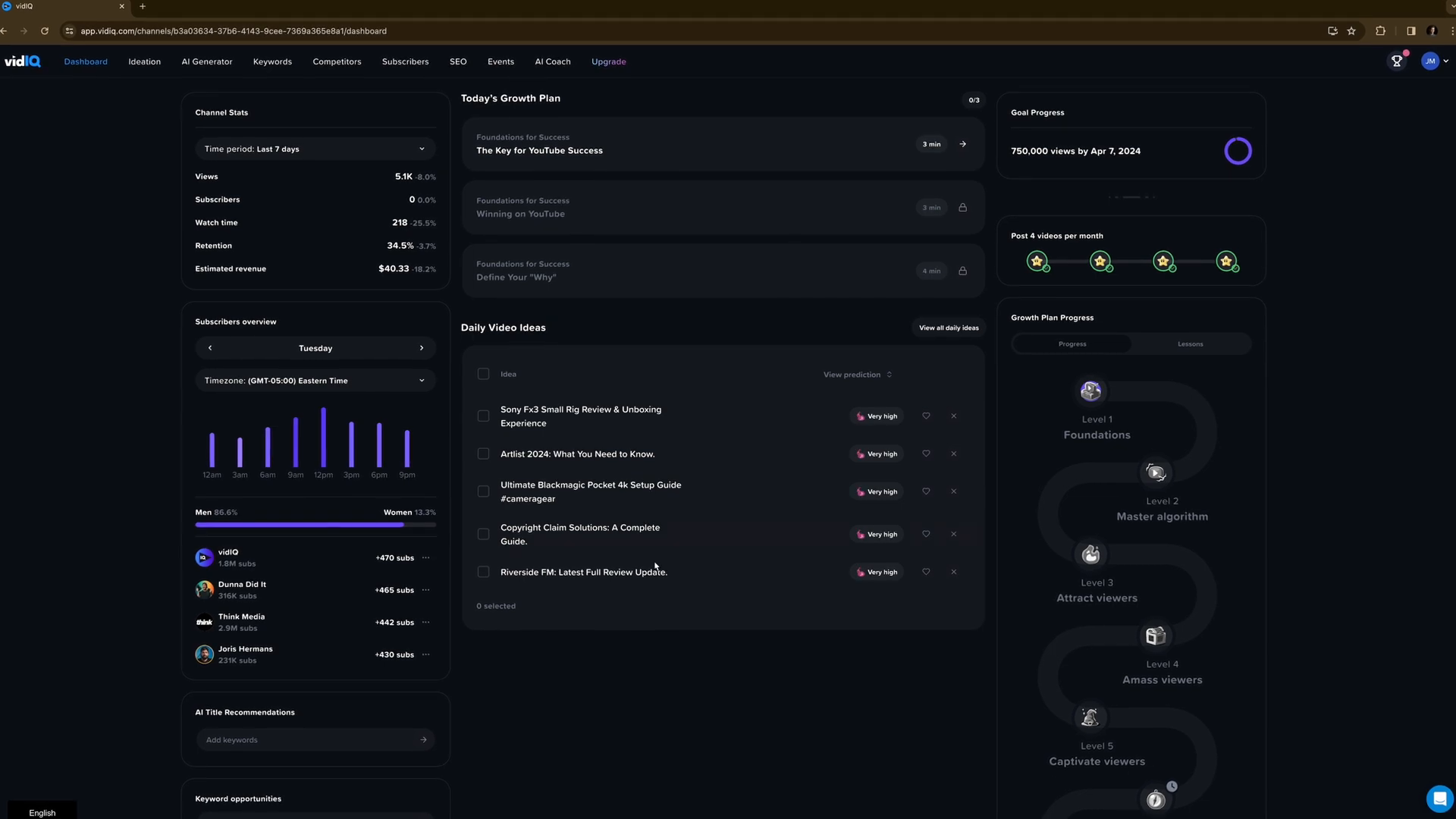Go to previous day in Subscribers overview
The height and width of the screenshot is (819, 1456).
[x=210, y=348]
